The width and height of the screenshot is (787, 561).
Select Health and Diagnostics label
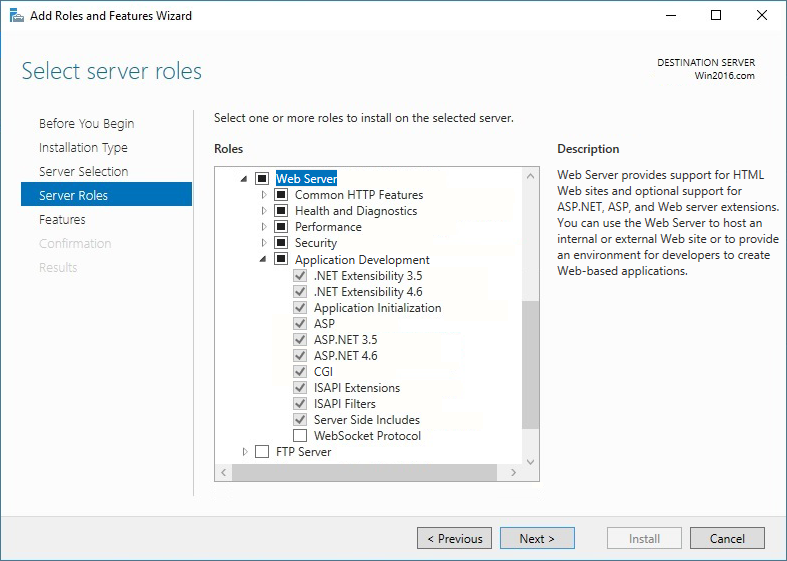(356, 211)
